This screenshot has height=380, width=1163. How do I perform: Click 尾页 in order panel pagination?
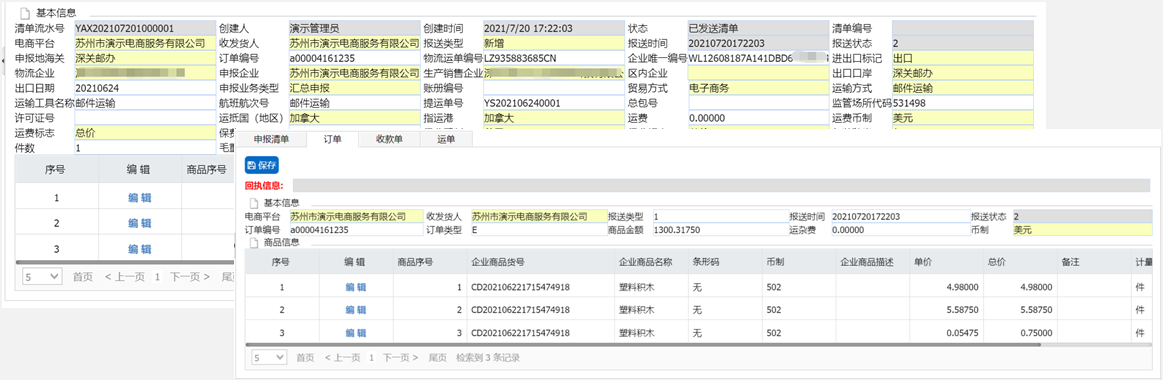438,358
